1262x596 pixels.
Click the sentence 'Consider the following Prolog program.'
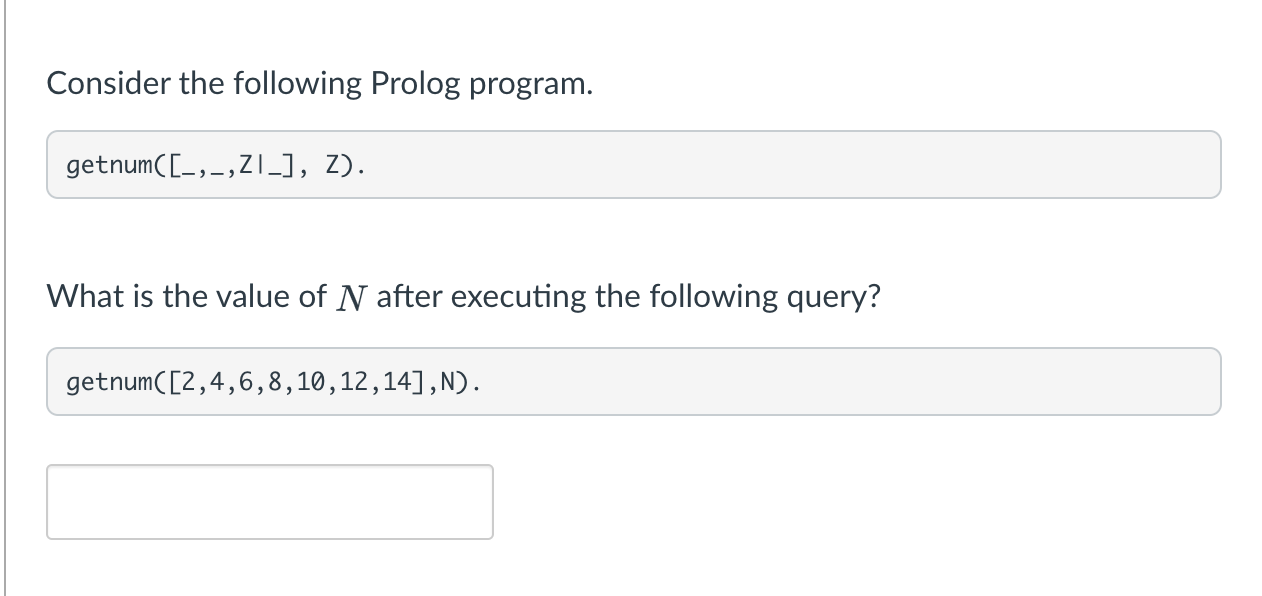coord(320,84)
